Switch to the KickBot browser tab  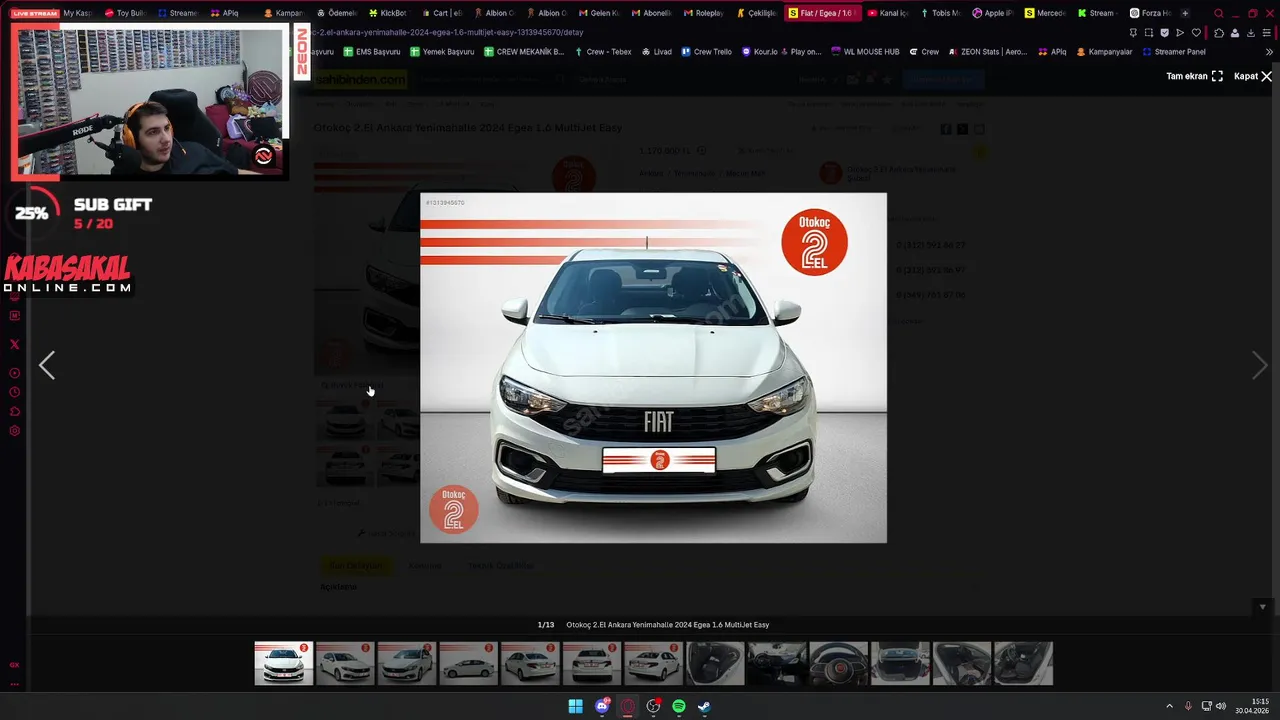[387, 13]
